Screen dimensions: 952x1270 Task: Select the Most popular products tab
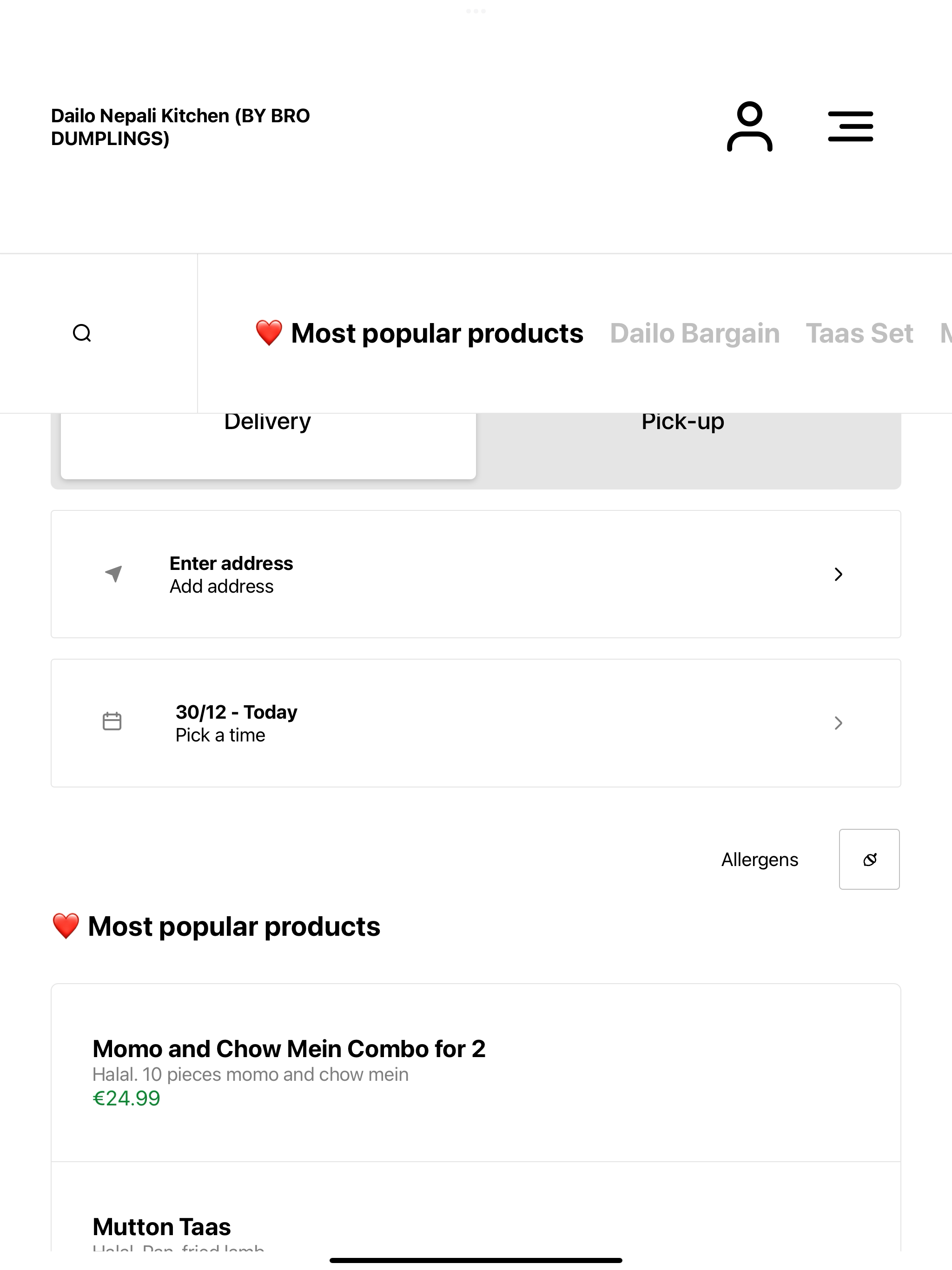point(419,333)
